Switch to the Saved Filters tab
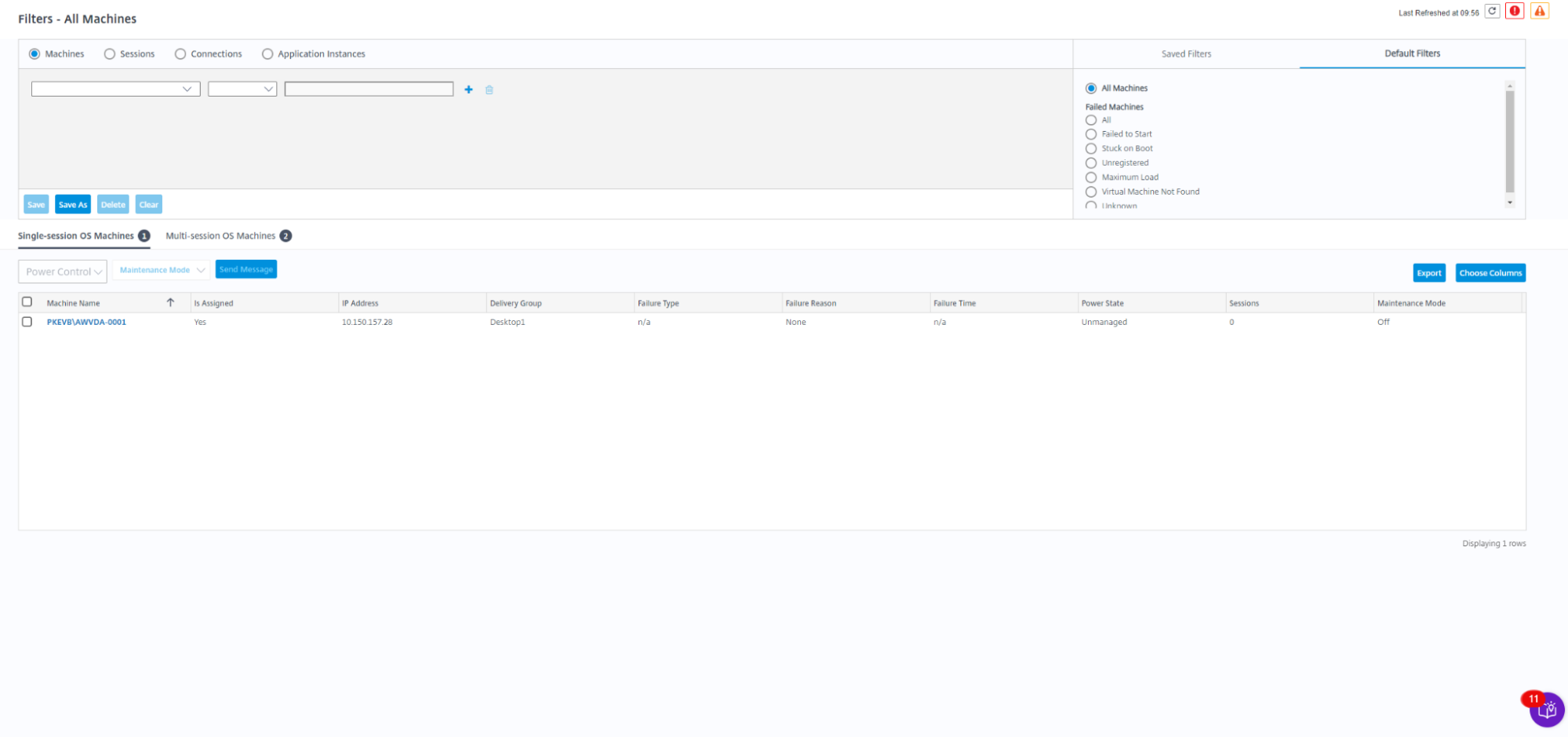This screenshot has width=1568, height=737. click(1186, 54)
